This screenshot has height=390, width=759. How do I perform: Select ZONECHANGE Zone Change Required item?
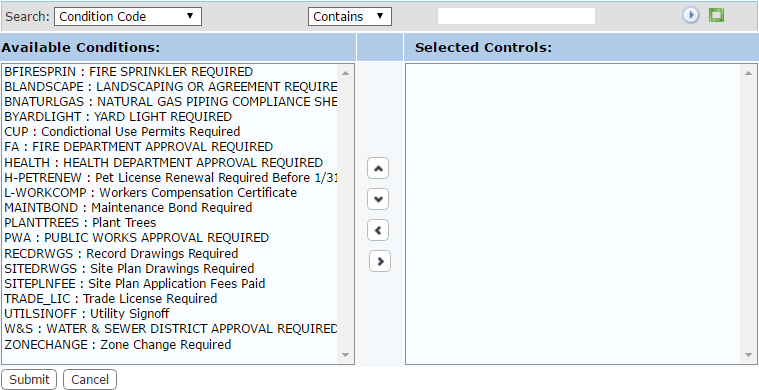170,345
